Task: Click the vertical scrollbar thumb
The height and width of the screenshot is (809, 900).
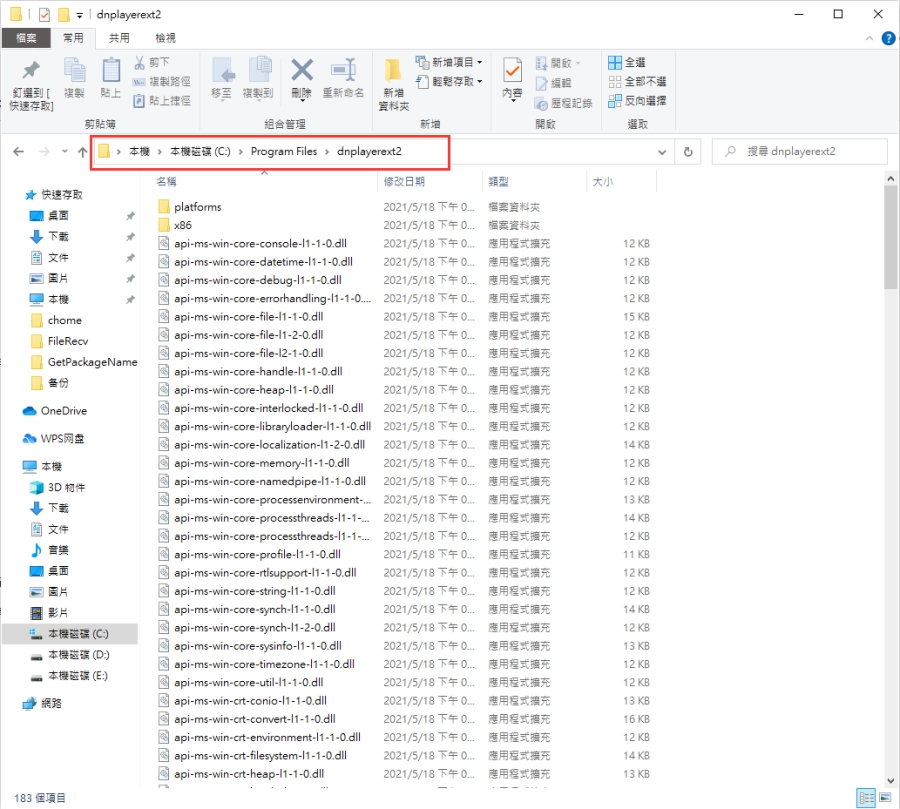Action: click(890, 237)
